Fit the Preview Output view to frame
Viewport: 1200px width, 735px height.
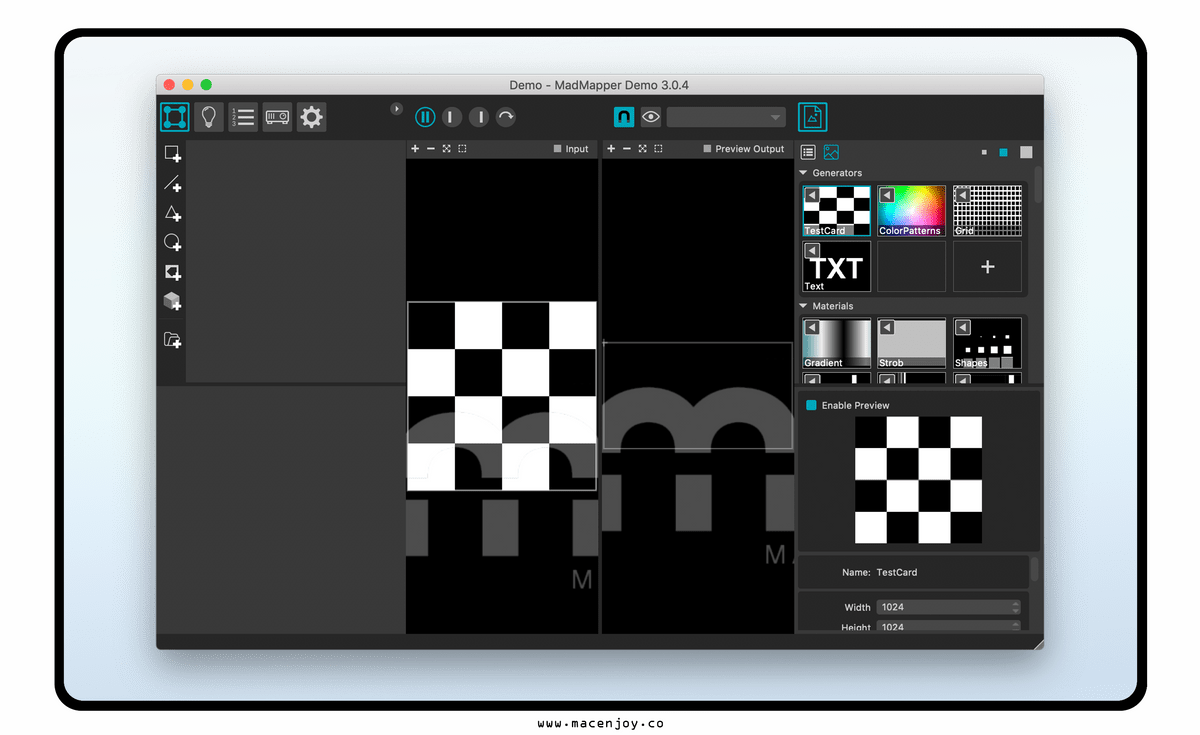point(643,149)
